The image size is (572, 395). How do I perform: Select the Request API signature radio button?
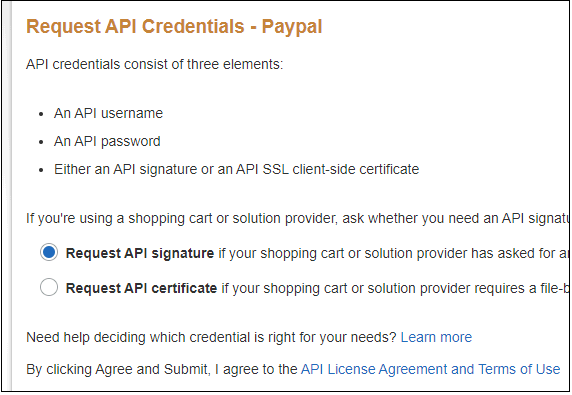point(49,252)
